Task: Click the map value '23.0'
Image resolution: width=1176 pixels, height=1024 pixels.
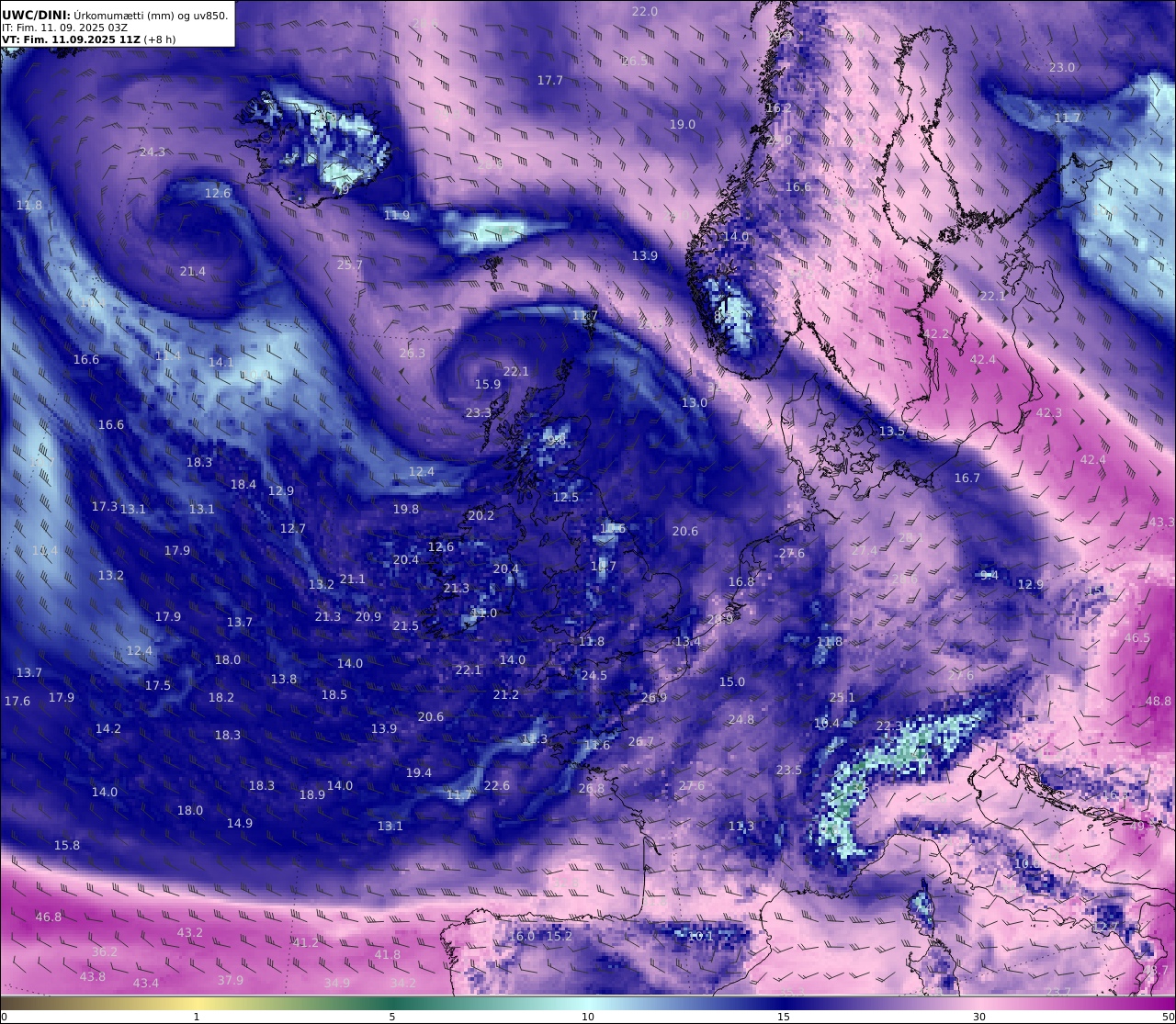Action: (x=1062, y=67)
